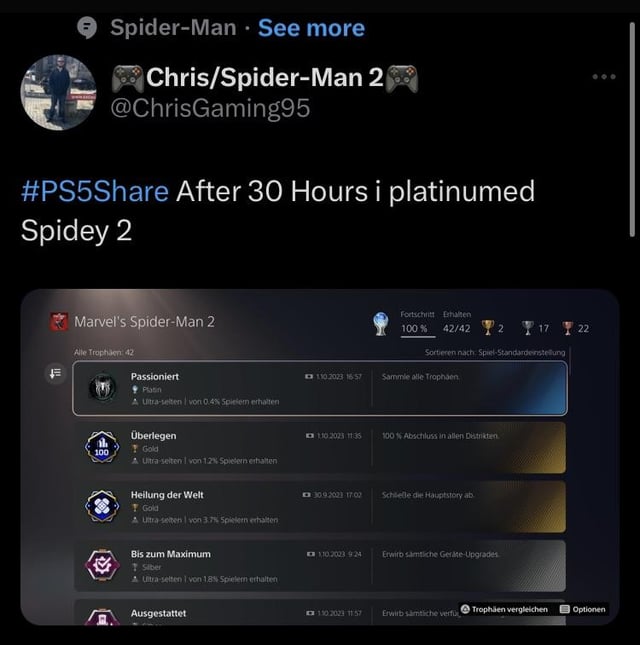The height and width of the screenshot is (645, 640).
Task: Click the Heilung der Welt trophy badge
Action: 102,506
